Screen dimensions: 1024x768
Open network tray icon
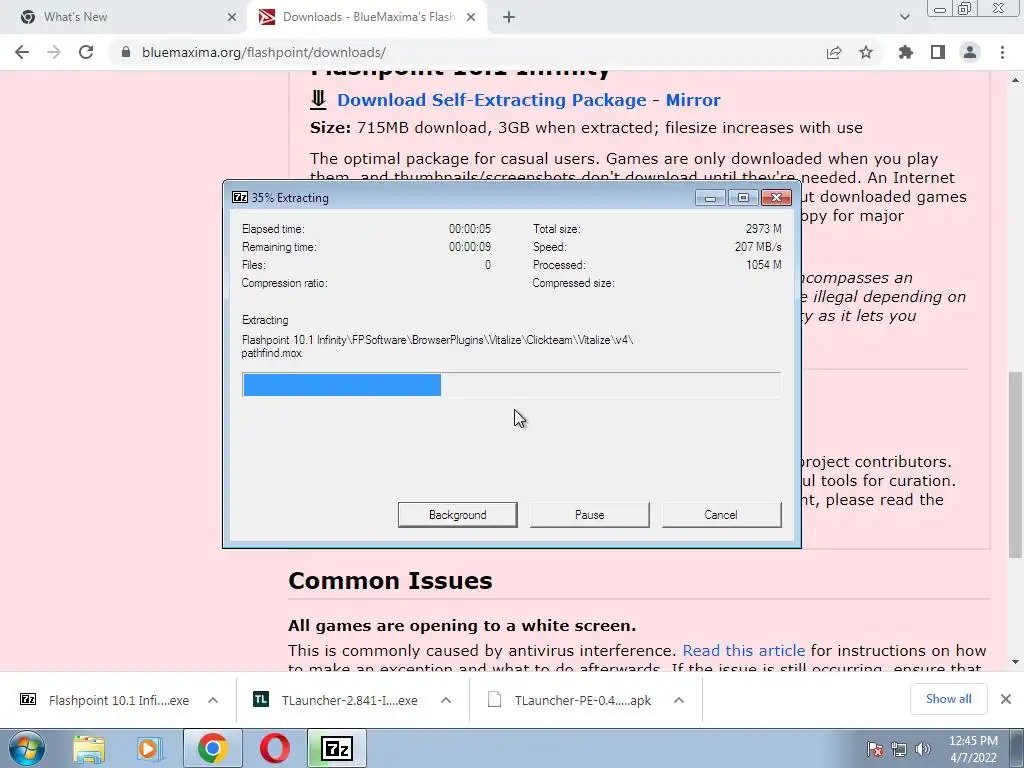click(x=899, y=749)
